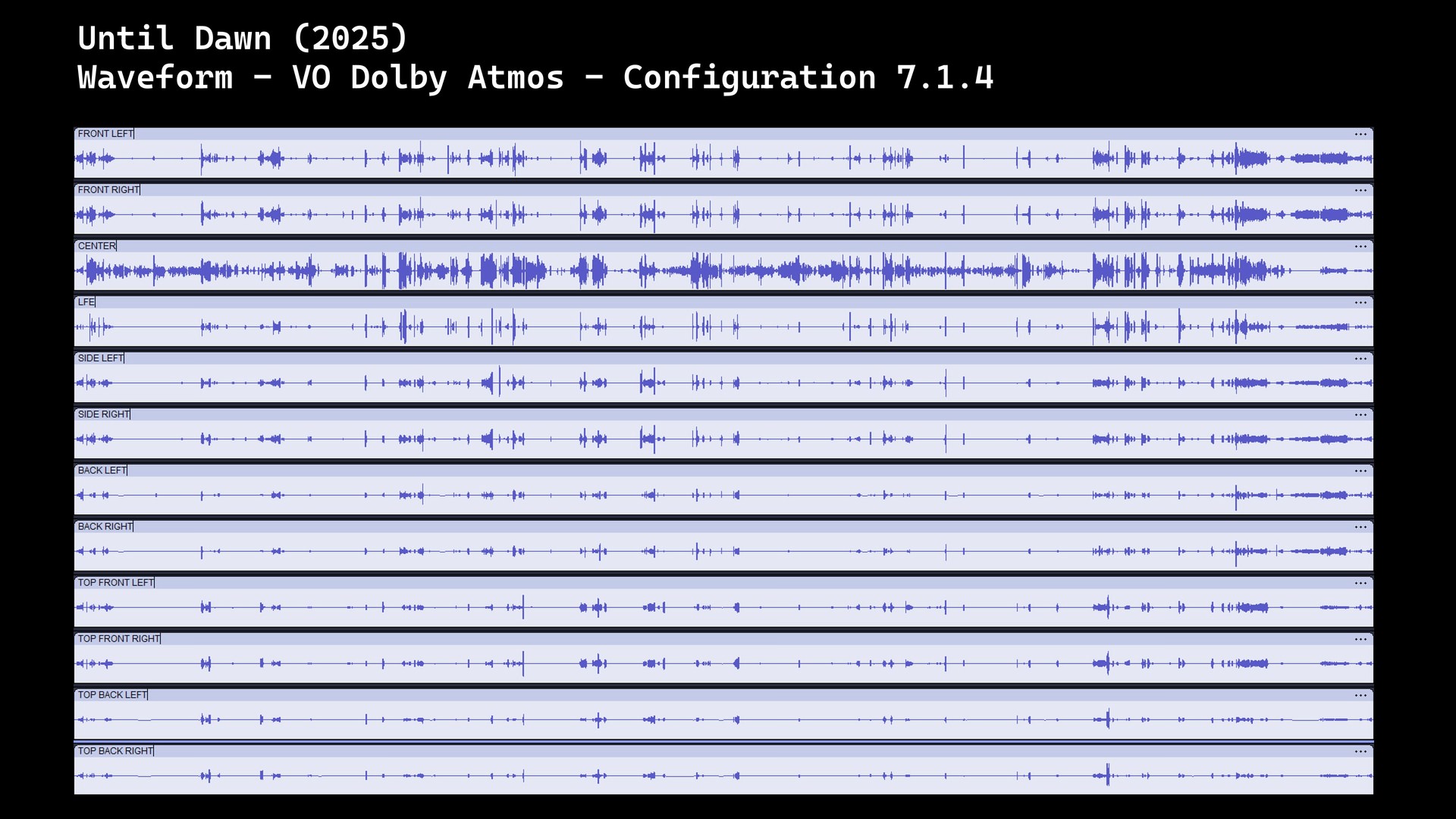1456x819 pixels.
Task: Select the FRONT RIGHT track label
Action: click(x=108, y=190)
